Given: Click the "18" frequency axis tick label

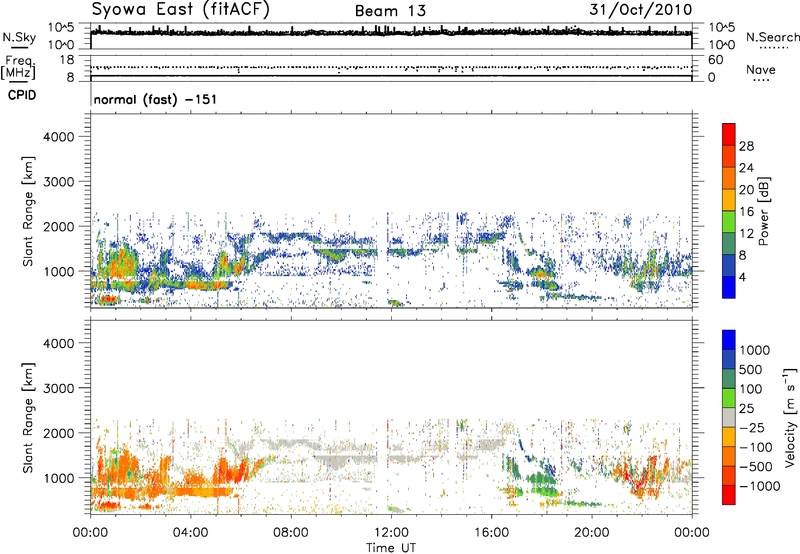Looking at the screenshot, I should pos(67,60).
